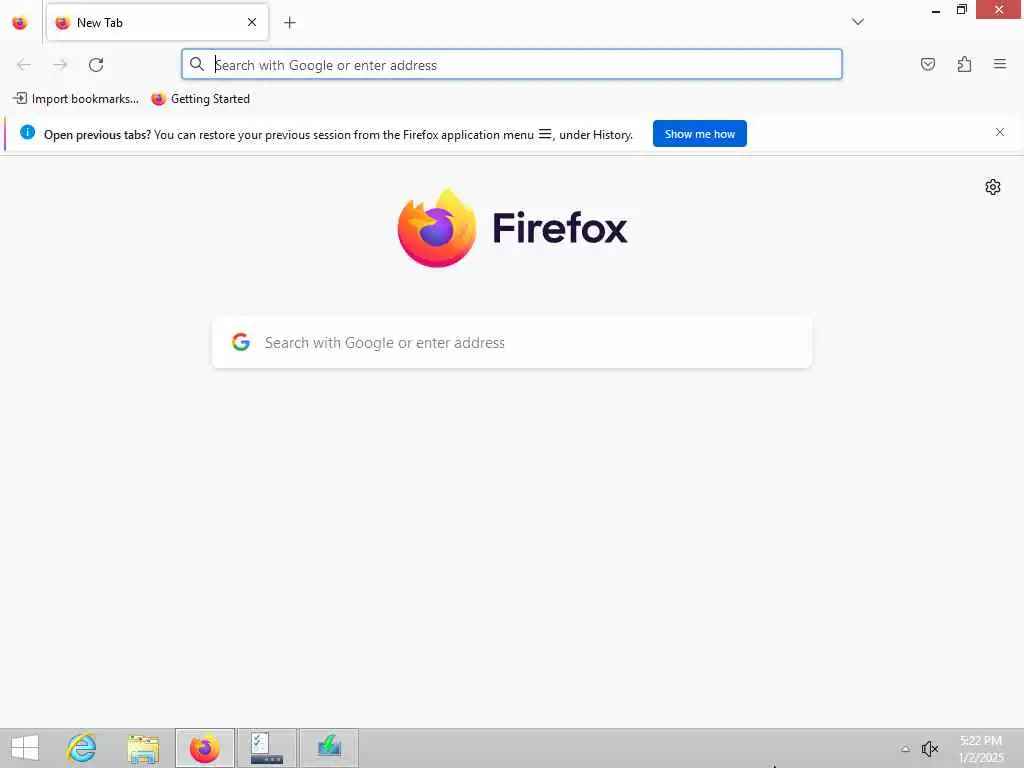Open the Getting Started bookmark
The image size is (1024, 768).
pyautogui.click(x=200, y=99)
